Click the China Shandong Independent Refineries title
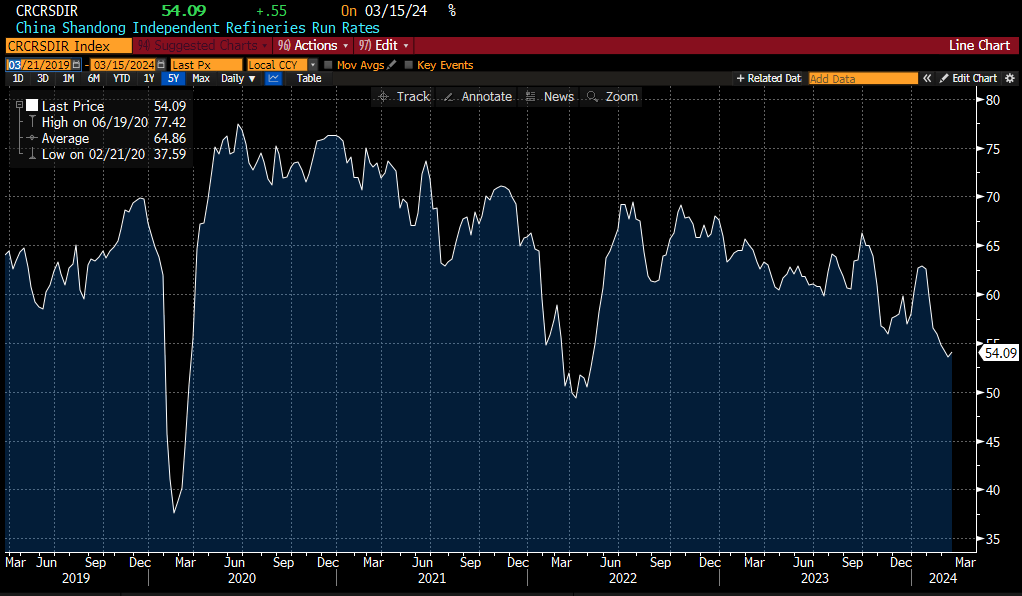Image resolution: width=1022 pixels, height=596 pixels. 197,28
